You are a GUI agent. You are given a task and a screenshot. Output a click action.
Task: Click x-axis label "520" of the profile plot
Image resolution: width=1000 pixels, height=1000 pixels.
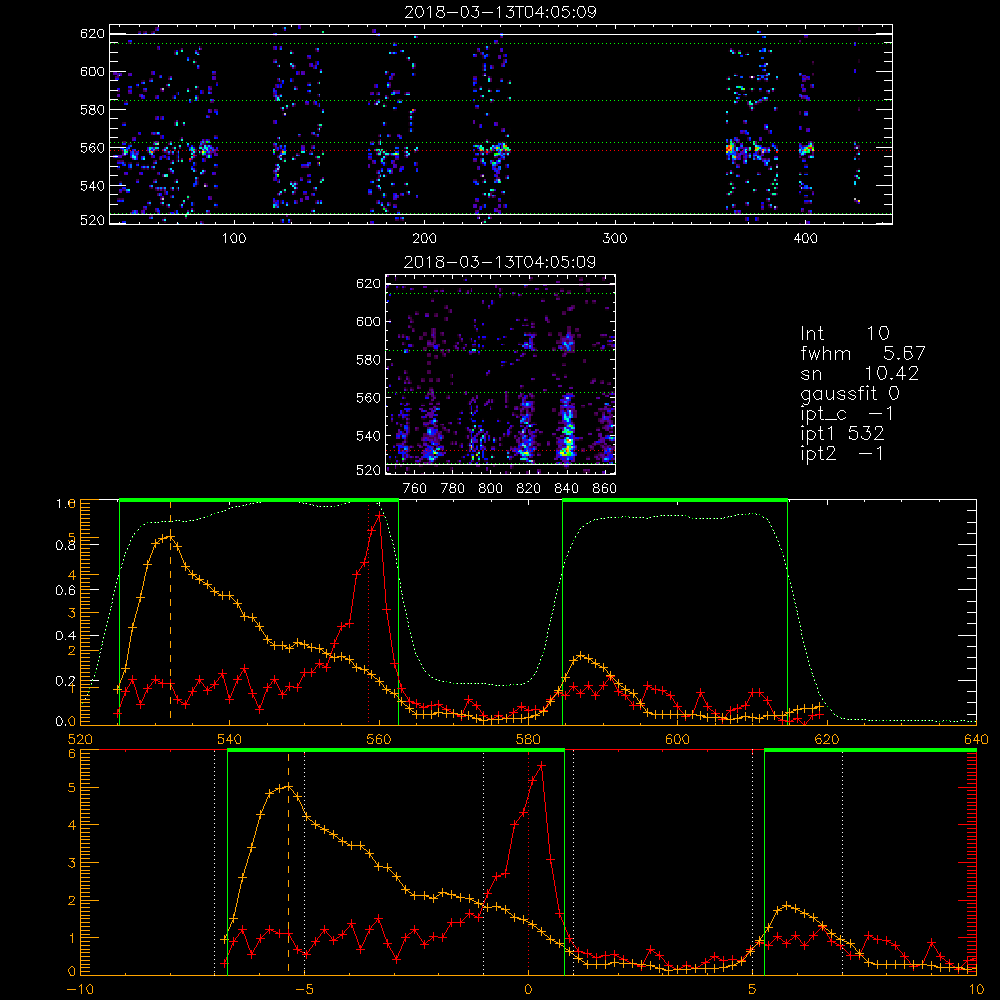(x=80, y=739)
